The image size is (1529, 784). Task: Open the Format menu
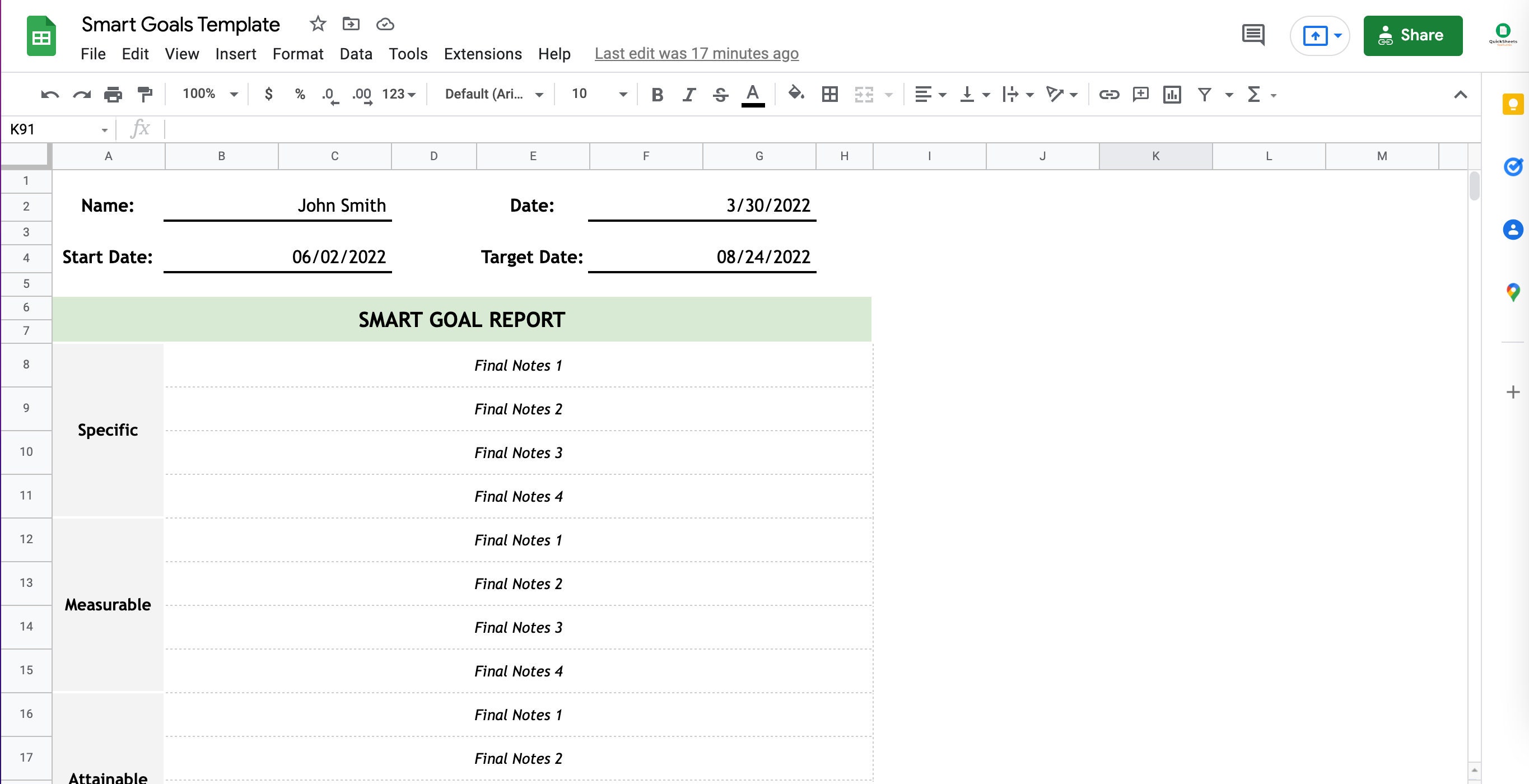point(298,53)
